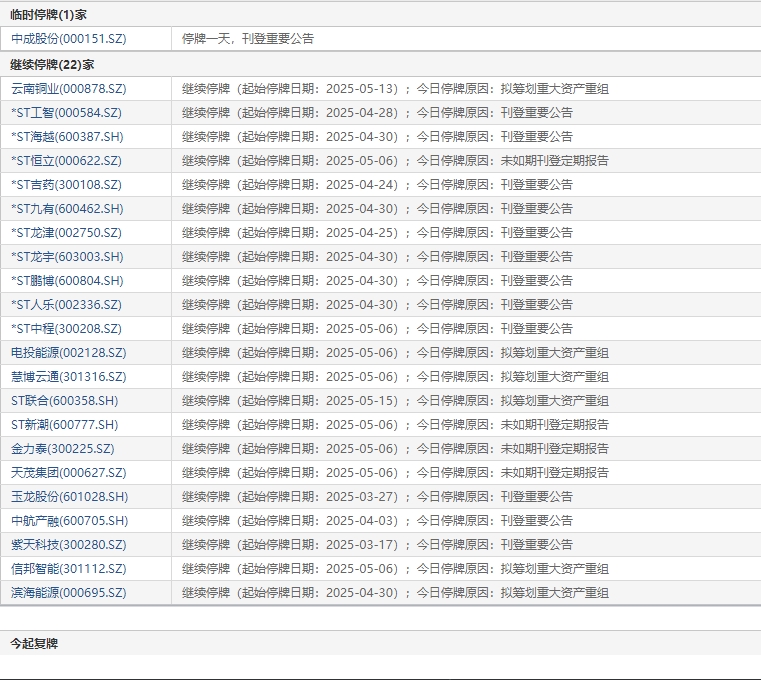This screenshot has height=680, width=761.
Task: Open the *ST龙津(002750.SZ) link
Action: [x=66, y=233]
